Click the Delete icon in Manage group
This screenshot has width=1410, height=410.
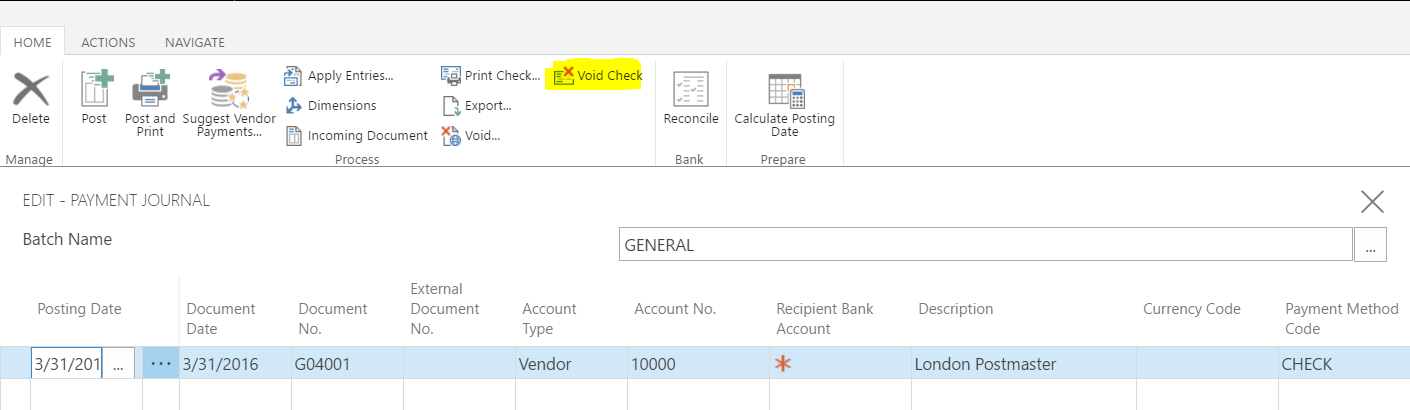[31, 89]
